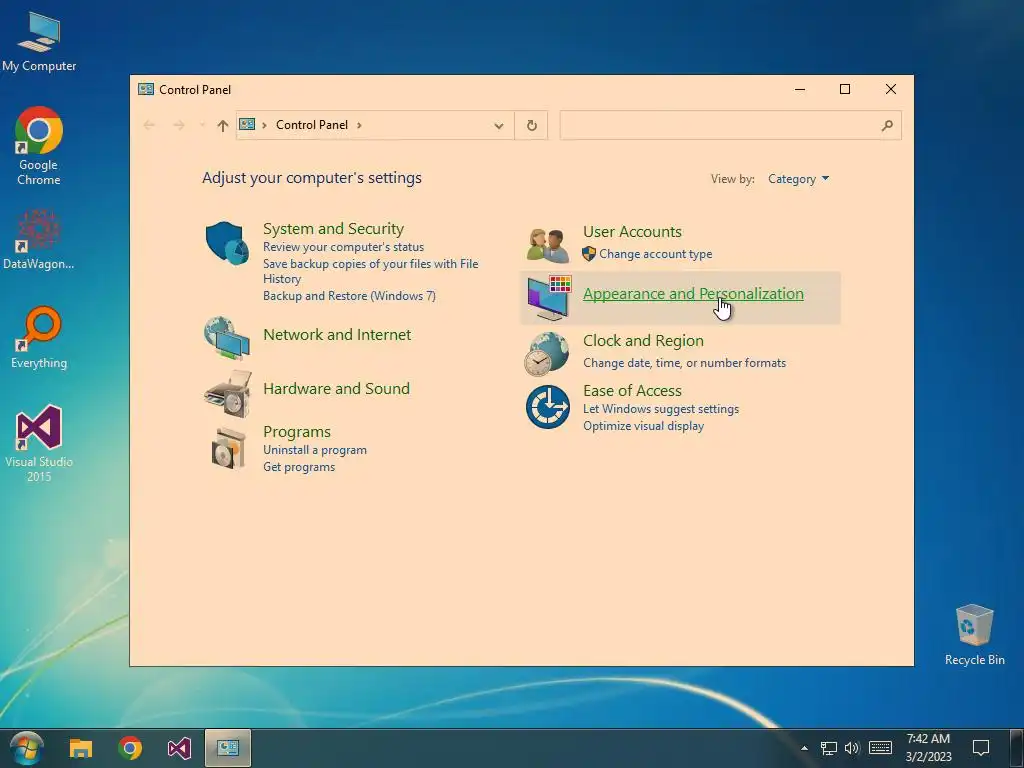The width and height of the screenshot is (1024, 768).
Task: Open the volume speaker tray icon
Action: [852, 748]
